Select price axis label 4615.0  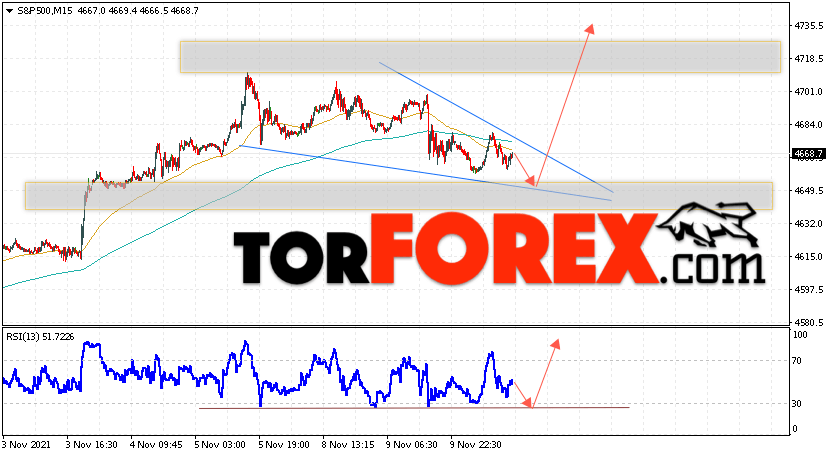click(x=808, y=257)
